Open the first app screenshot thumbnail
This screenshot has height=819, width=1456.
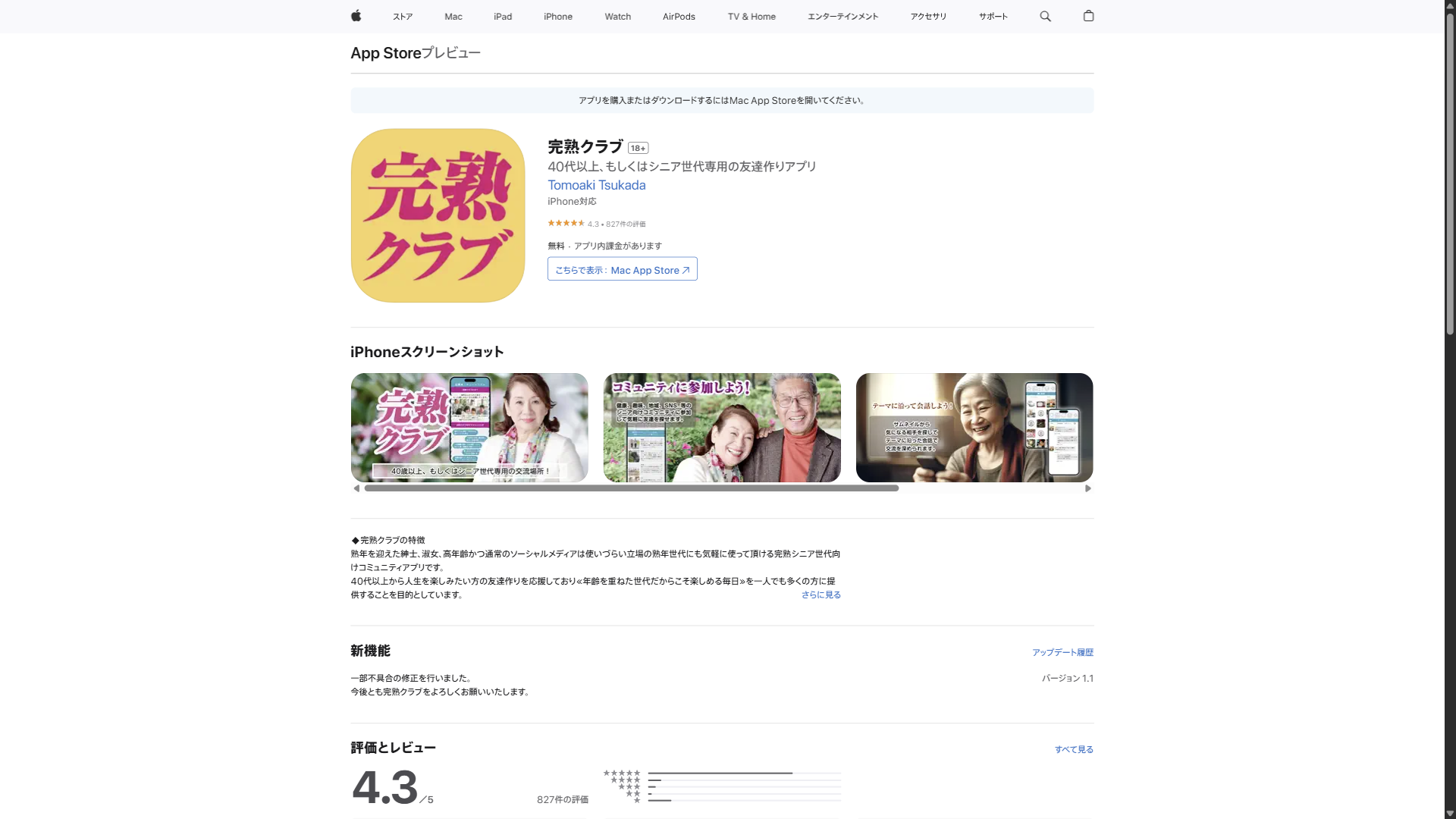click(469, 427)
